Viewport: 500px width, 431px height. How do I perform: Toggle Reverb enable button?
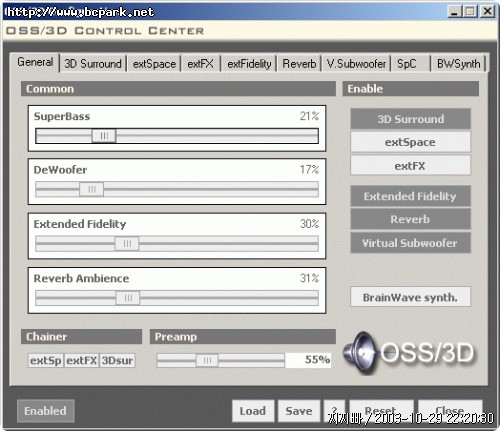point(411,219)
